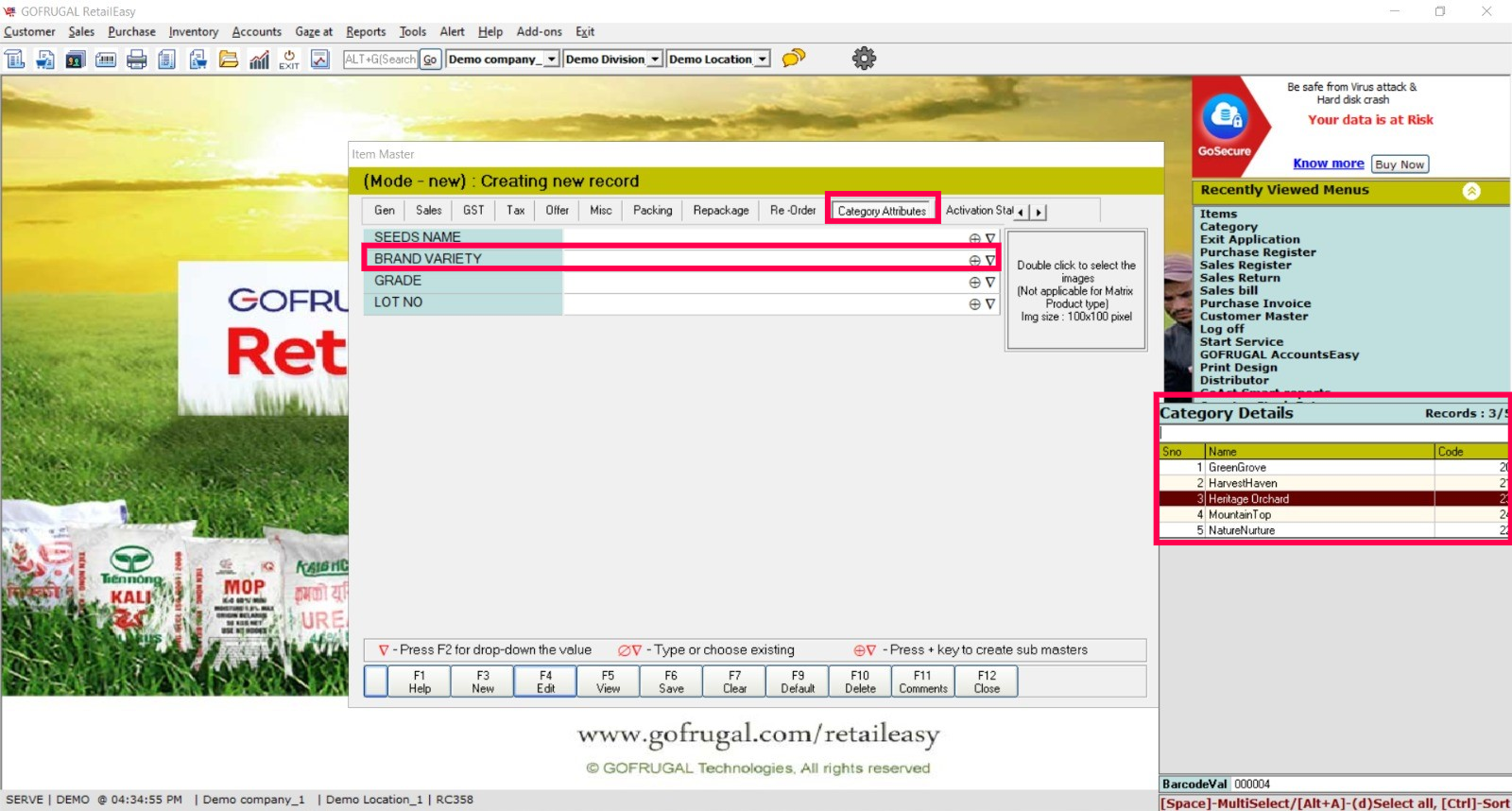Open the line graph toolbar icon
1512x811 pixels.
[320, 60]
